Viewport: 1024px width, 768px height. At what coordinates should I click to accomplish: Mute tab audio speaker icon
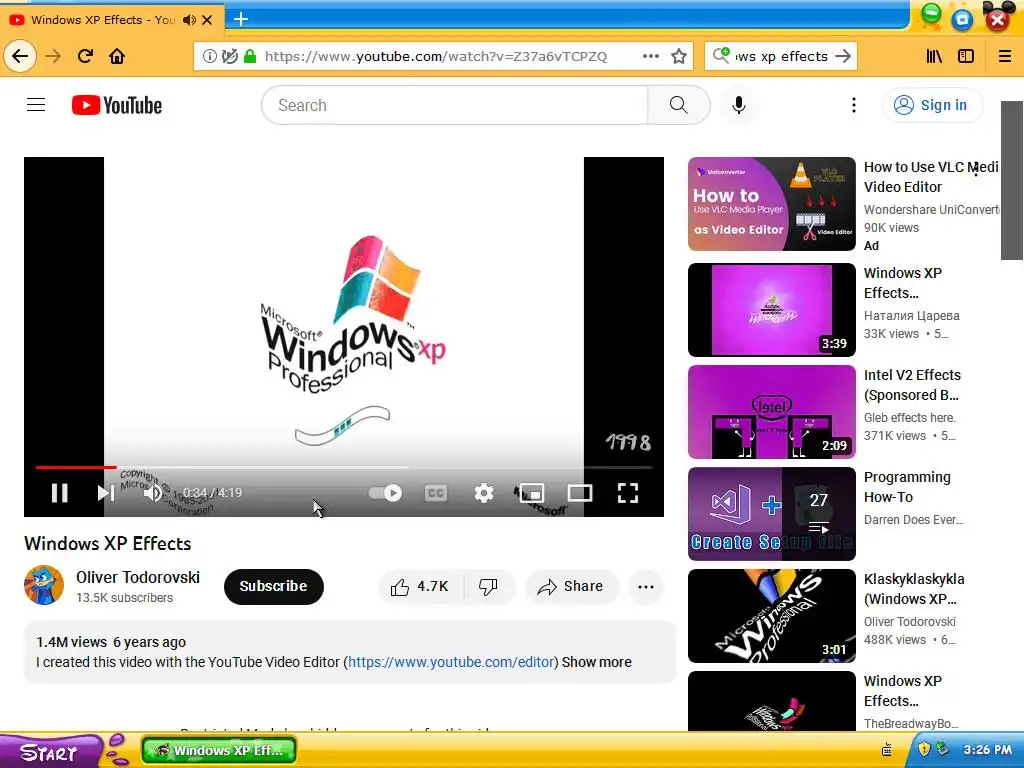coord(189,20)
